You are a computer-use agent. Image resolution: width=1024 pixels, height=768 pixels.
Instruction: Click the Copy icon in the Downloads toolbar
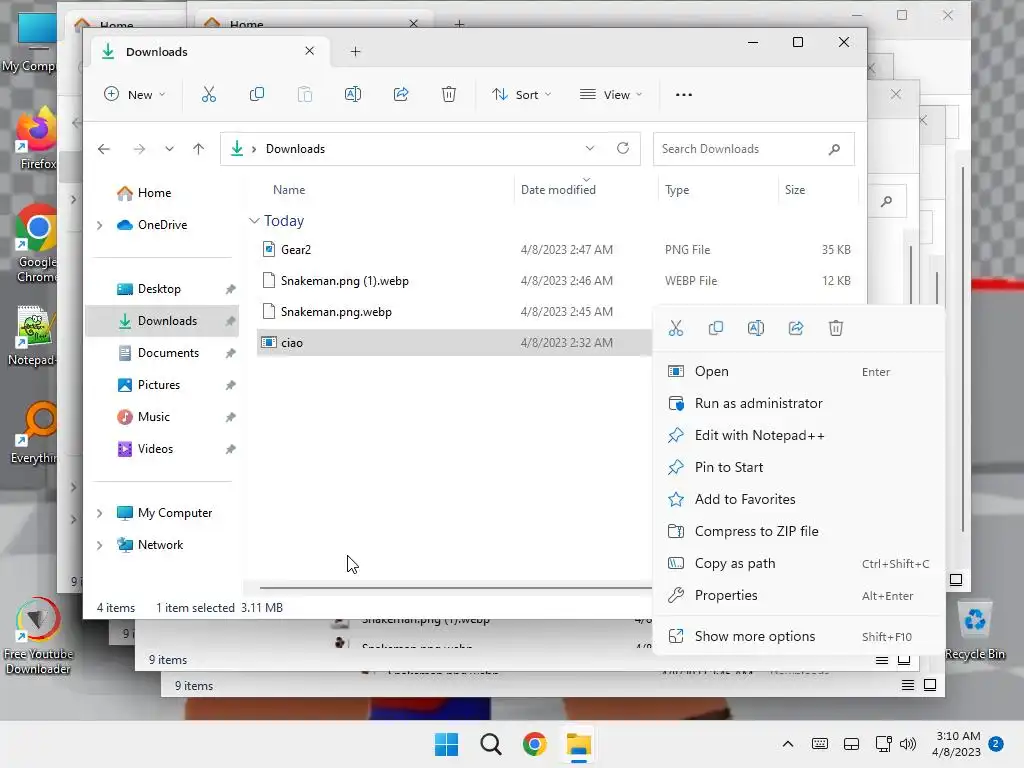257,95
